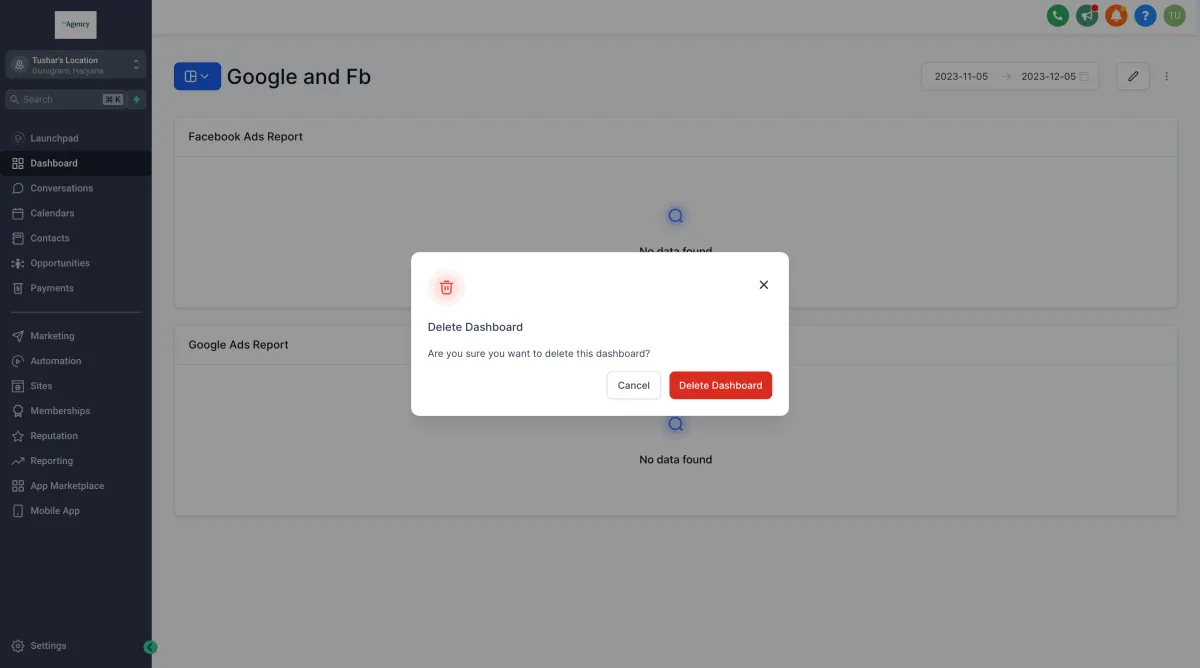Viewport: 1200px width, 668px height.
Task: Click the Calendars calendar icon
Action: (x=18, y=213)
